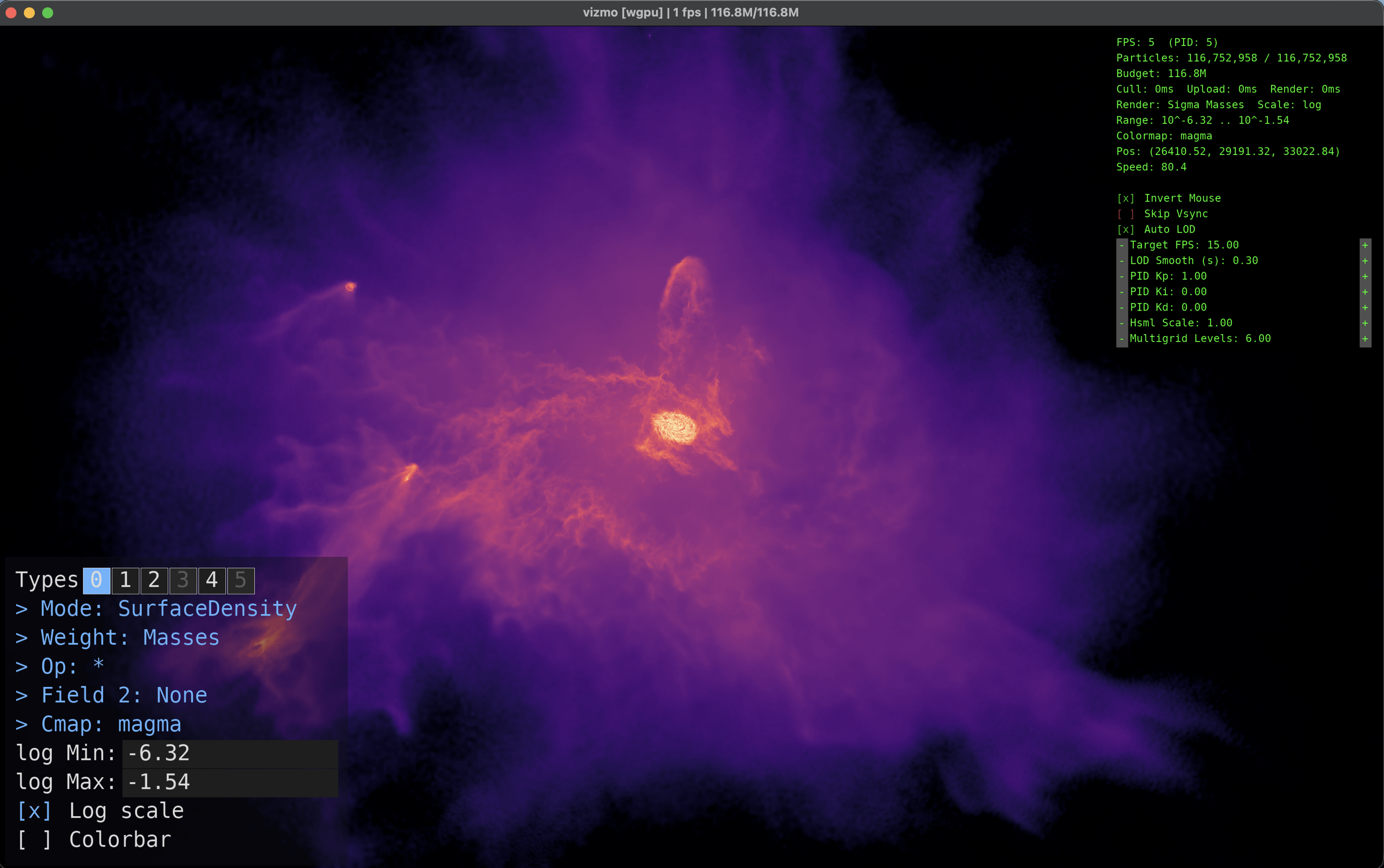Click the log Min input field
The image size is (1384, 868).
pyautogui.click(x=230, y=753)
